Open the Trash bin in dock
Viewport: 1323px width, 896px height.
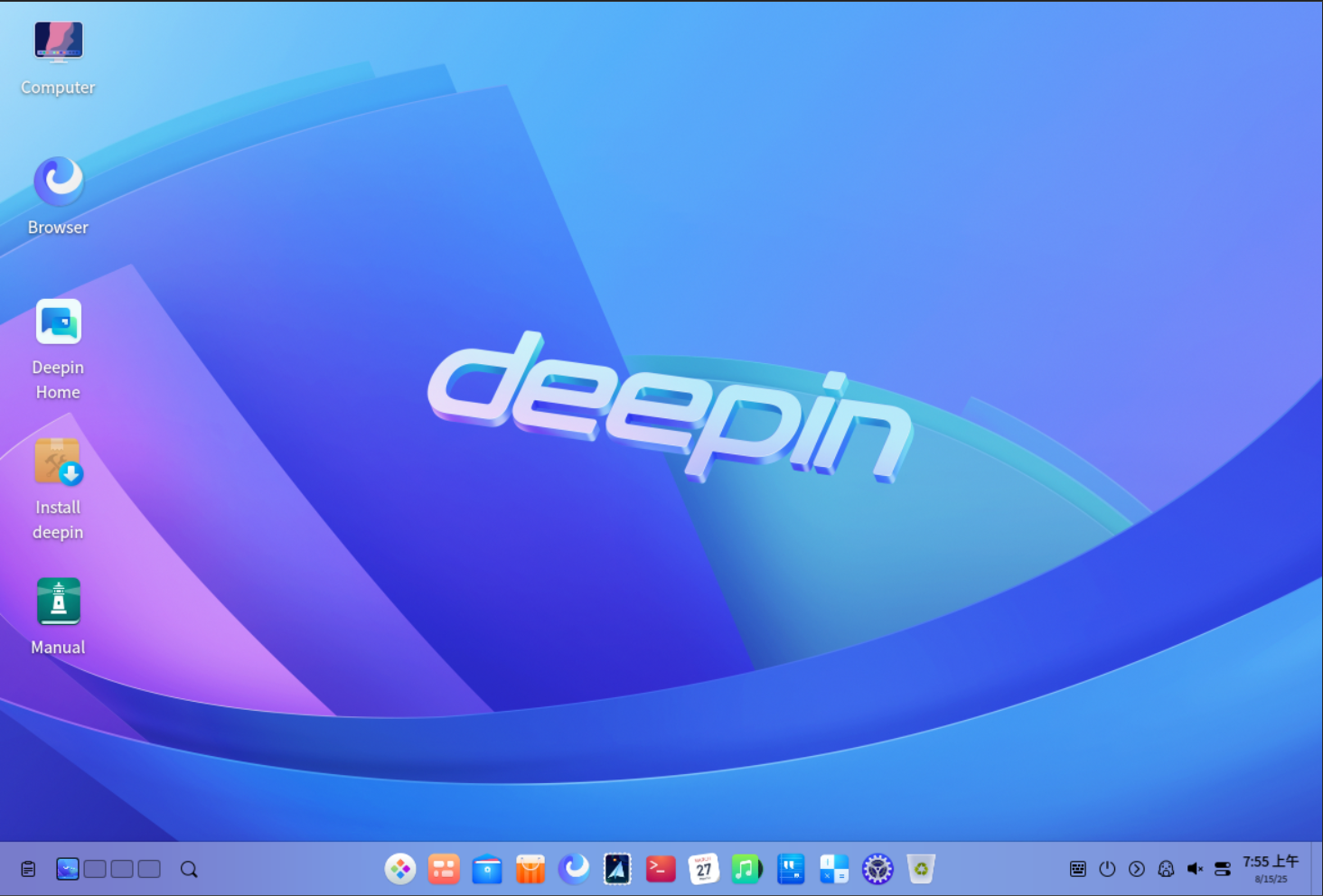[920, 869]
